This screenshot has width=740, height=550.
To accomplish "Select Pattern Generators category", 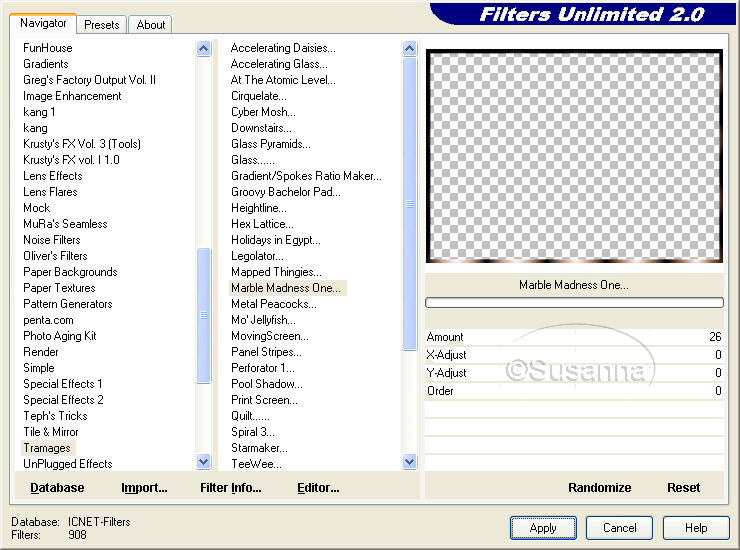I will (68, 304).
